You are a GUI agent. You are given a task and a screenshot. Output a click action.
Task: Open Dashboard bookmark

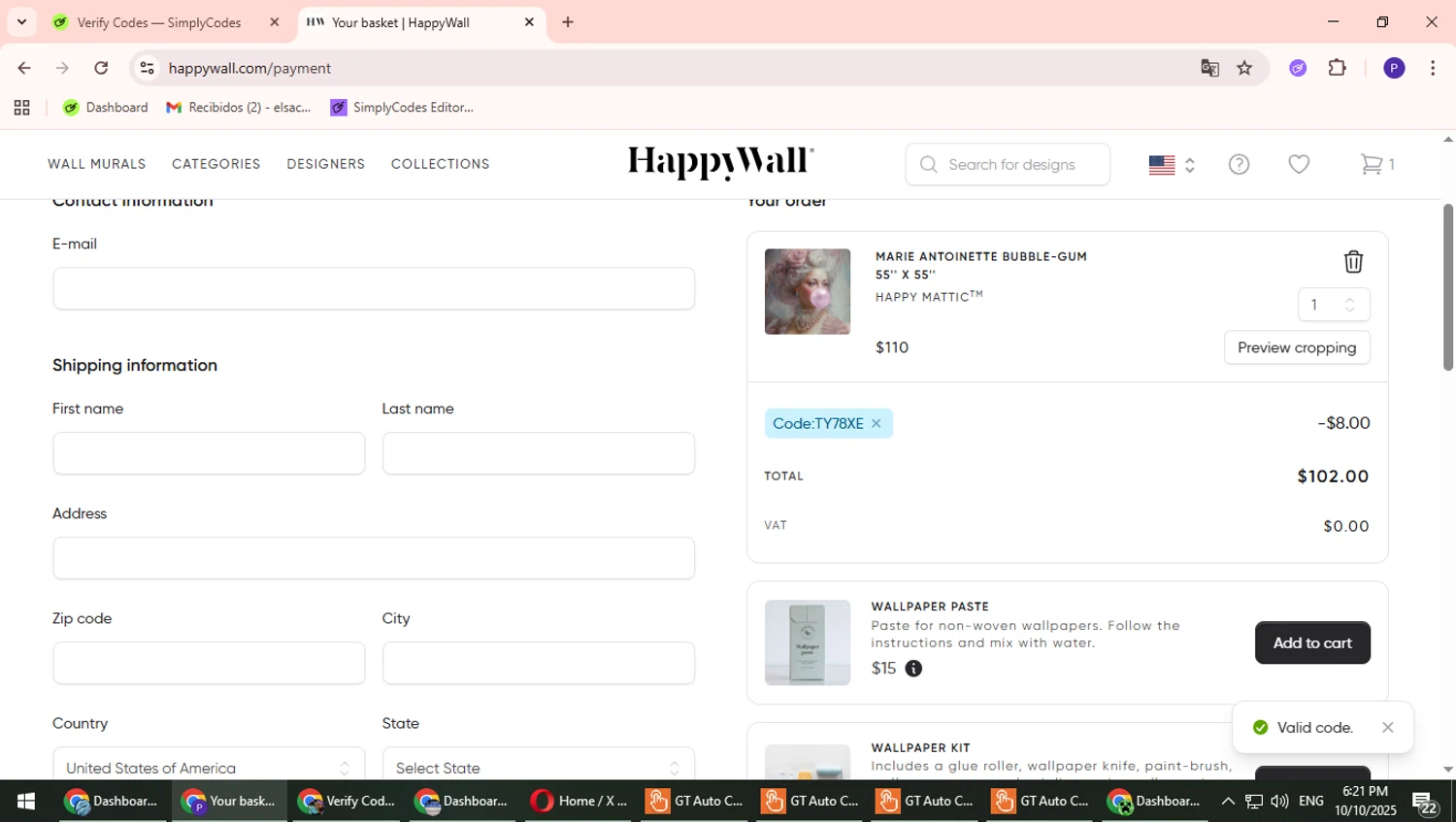(106, 108)
